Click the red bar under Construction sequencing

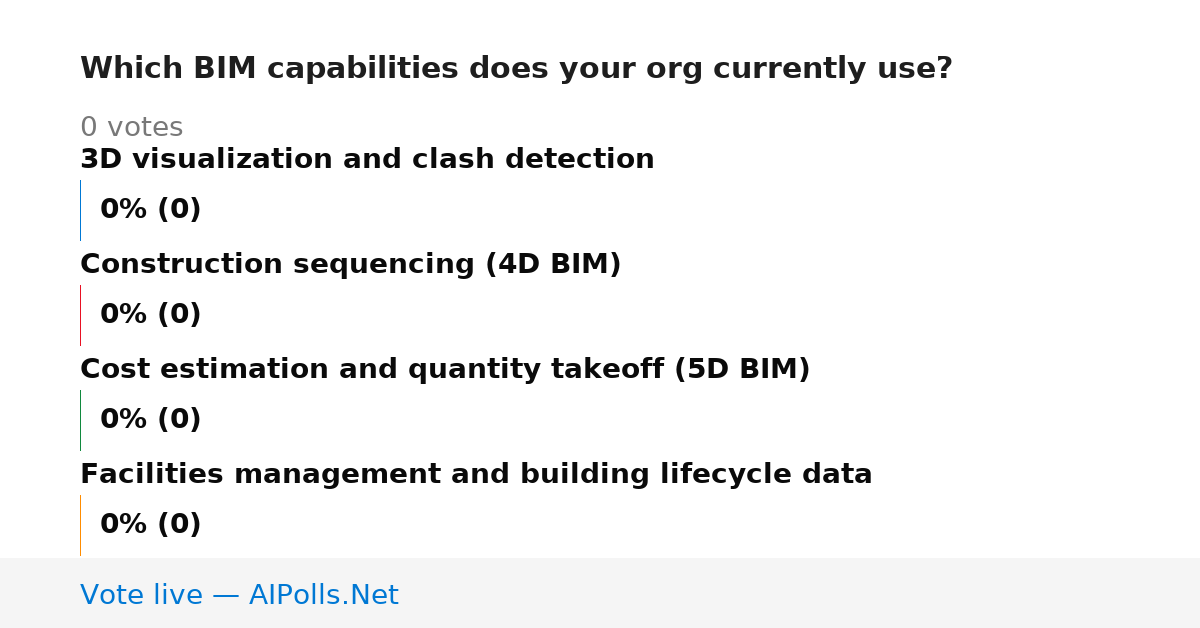pyautogui.click(x=81, y=315)
